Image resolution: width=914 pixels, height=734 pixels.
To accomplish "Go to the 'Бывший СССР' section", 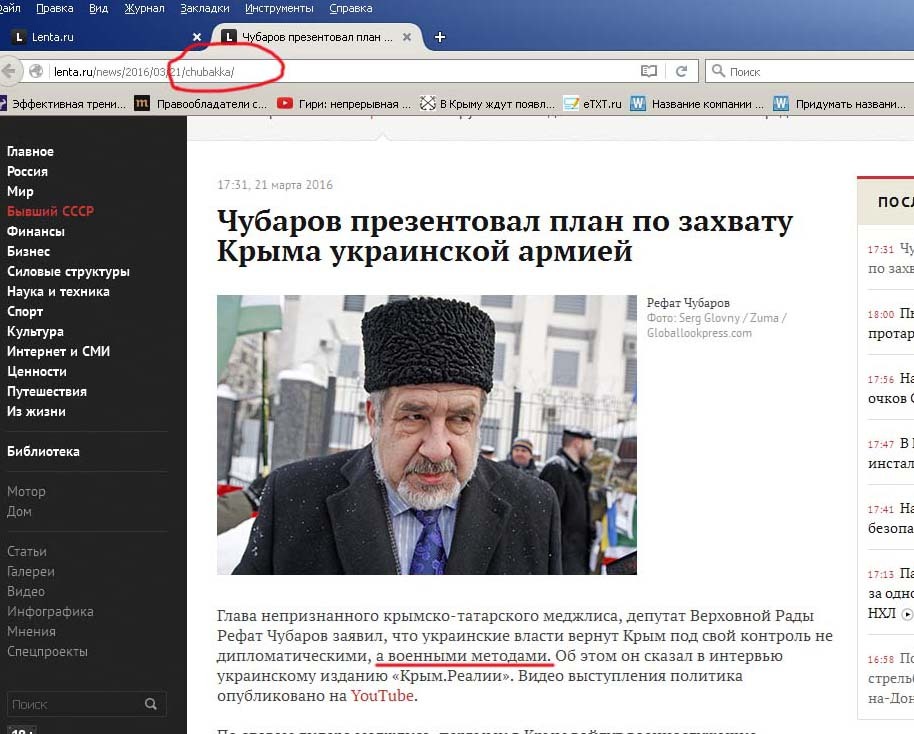I will 50,211.
